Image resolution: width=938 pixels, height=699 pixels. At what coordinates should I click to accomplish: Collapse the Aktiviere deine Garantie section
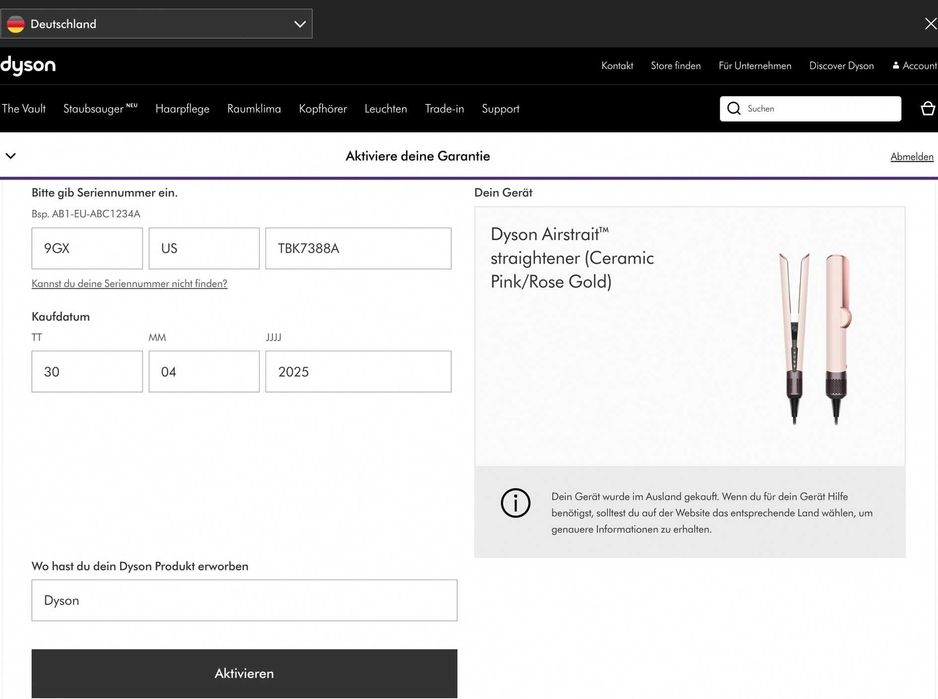click(11, 156)
